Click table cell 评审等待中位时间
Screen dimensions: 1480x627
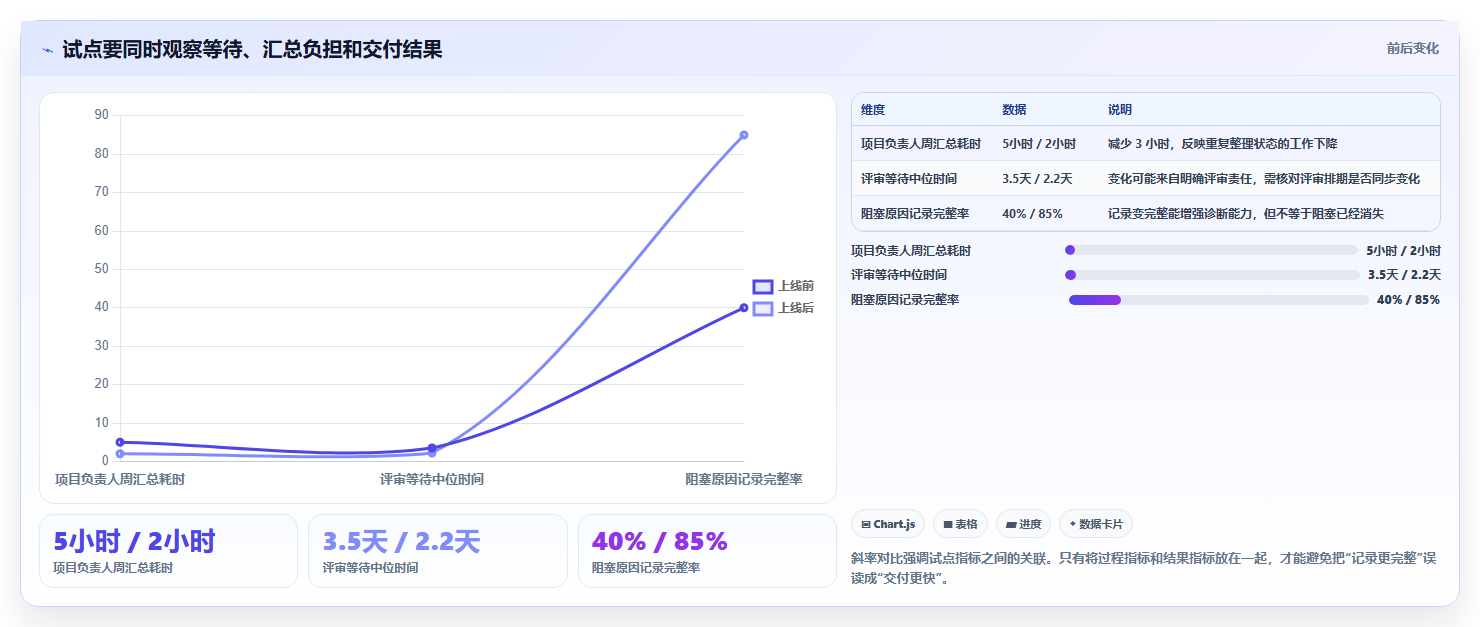(x=909, y=179)
